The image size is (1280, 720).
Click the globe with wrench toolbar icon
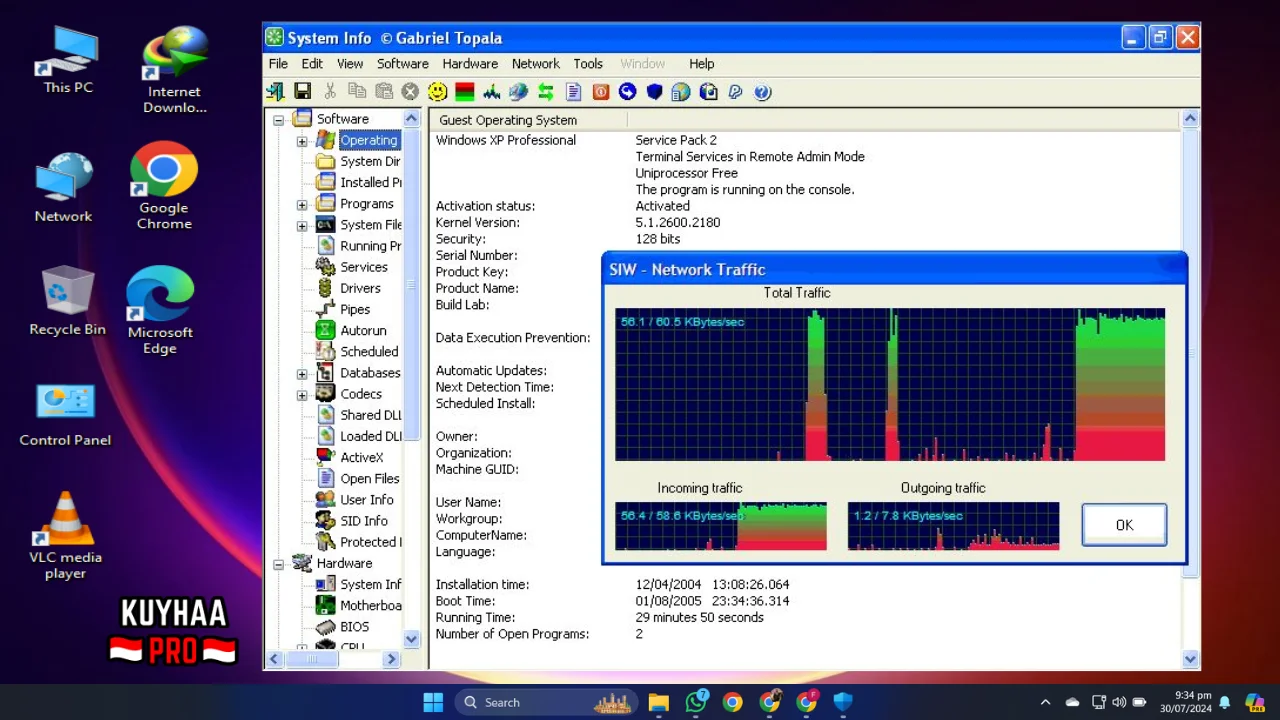click(518, 92)
